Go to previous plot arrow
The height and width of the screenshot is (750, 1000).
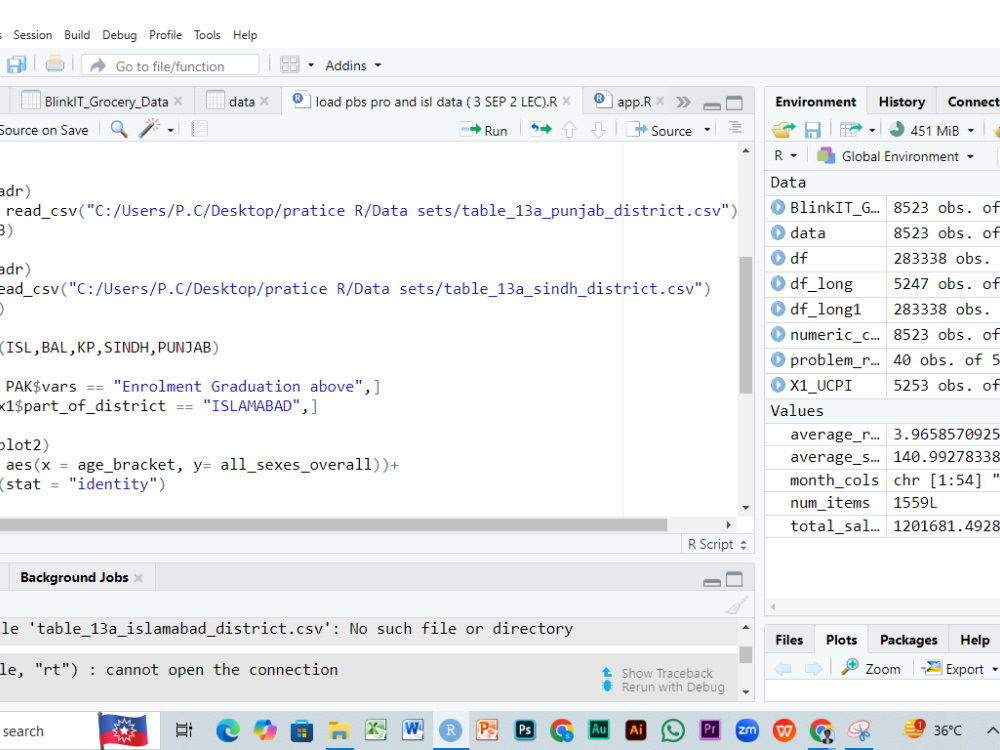tap(783, 668)
